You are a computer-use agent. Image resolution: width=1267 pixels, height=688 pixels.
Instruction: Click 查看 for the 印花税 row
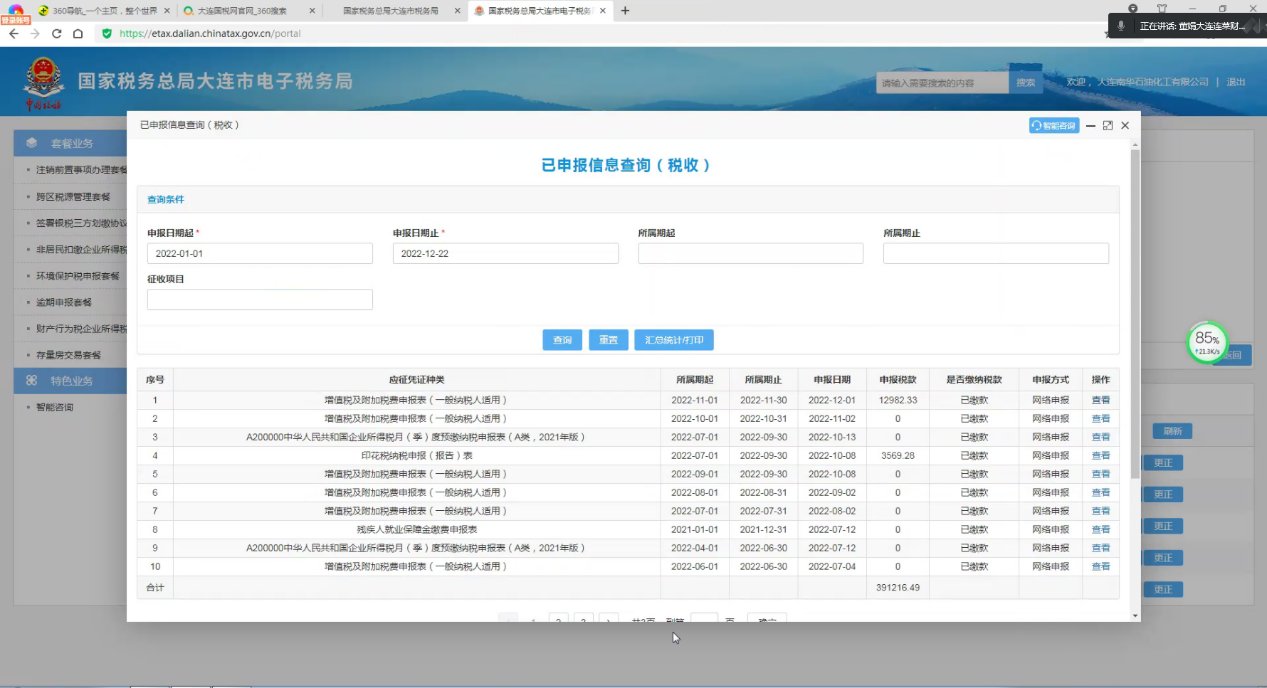click(x=1100, y=456)
